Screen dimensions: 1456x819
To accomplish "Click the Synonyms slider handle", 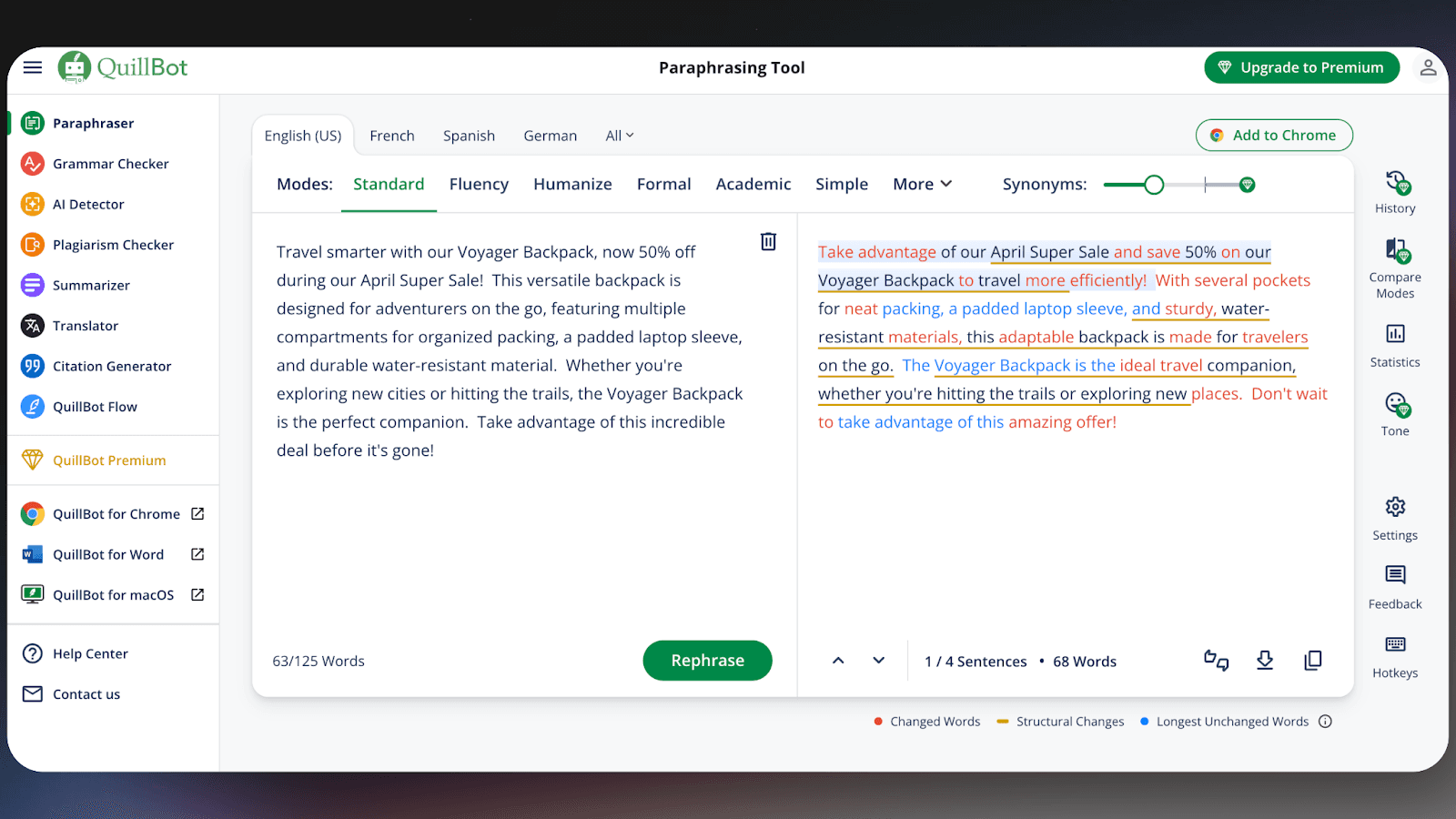I will (x=1154, y=185).
